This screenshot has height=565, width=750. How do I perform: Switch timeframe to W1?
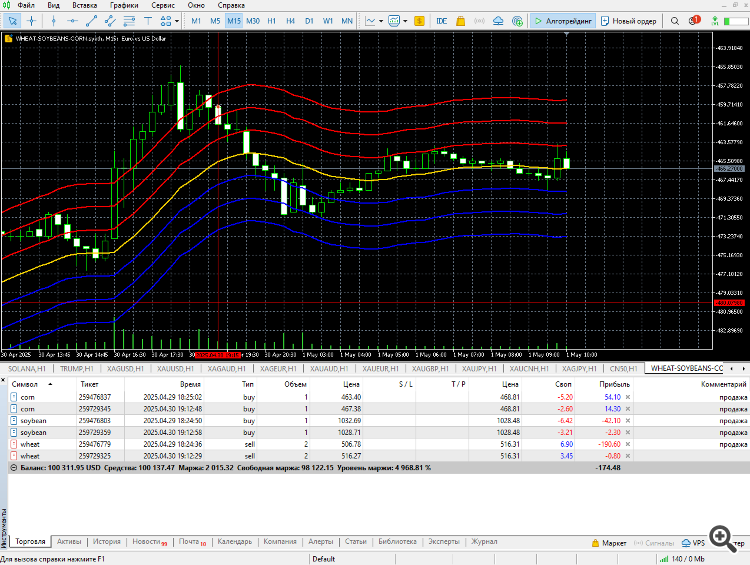coord(328,21)
